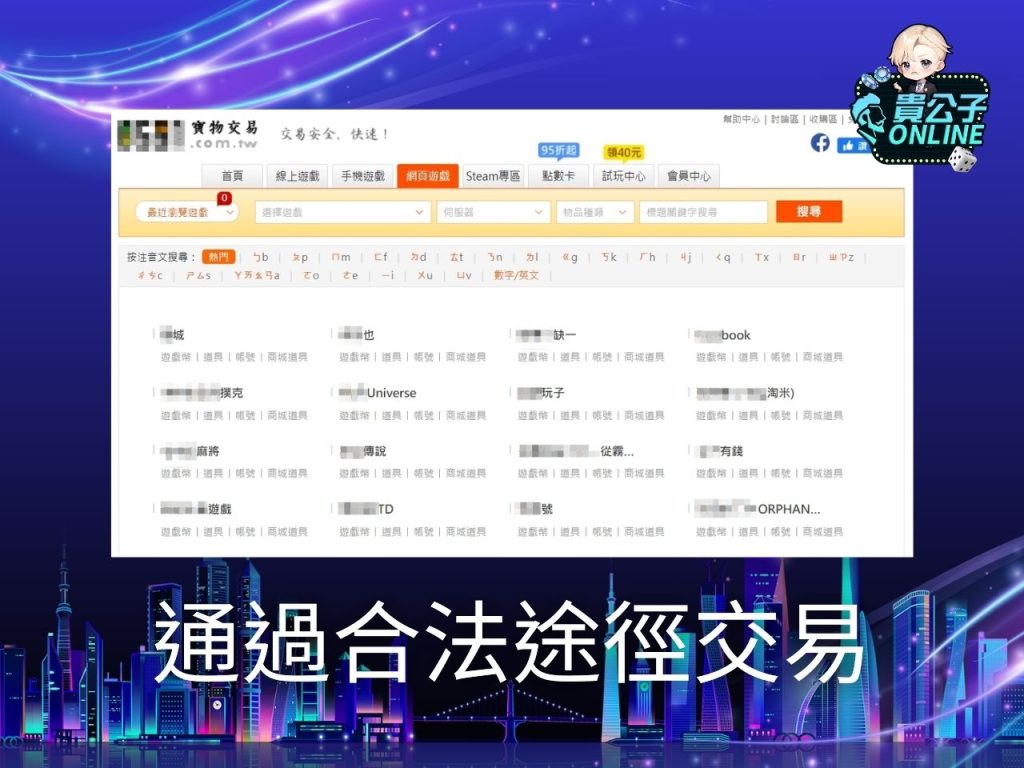Expand the 伺服器 server dropdown

495,212
